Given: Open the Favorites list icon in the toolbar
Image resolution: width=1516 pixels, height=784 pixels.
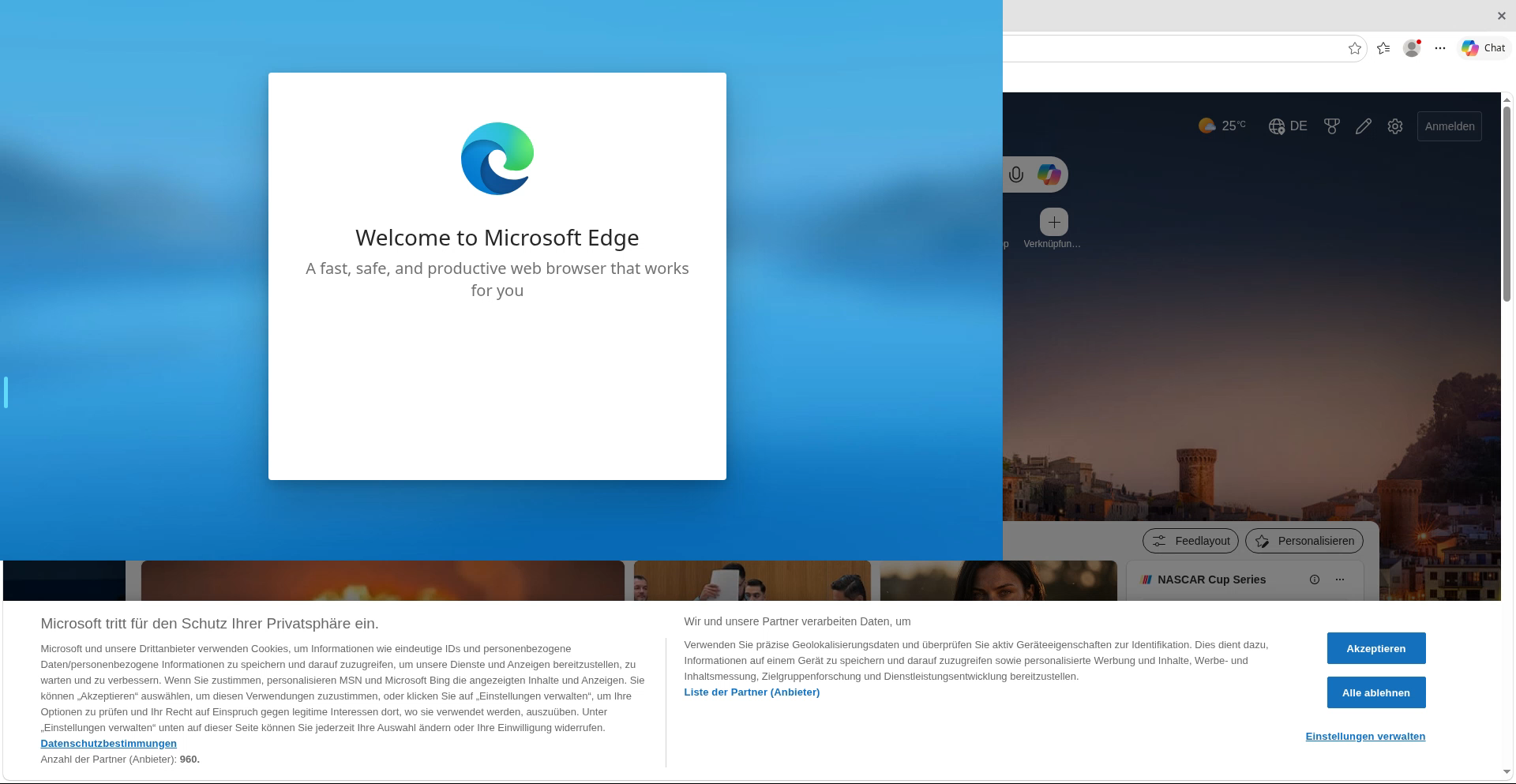Looking at the screenshot, I should 1383,48.
